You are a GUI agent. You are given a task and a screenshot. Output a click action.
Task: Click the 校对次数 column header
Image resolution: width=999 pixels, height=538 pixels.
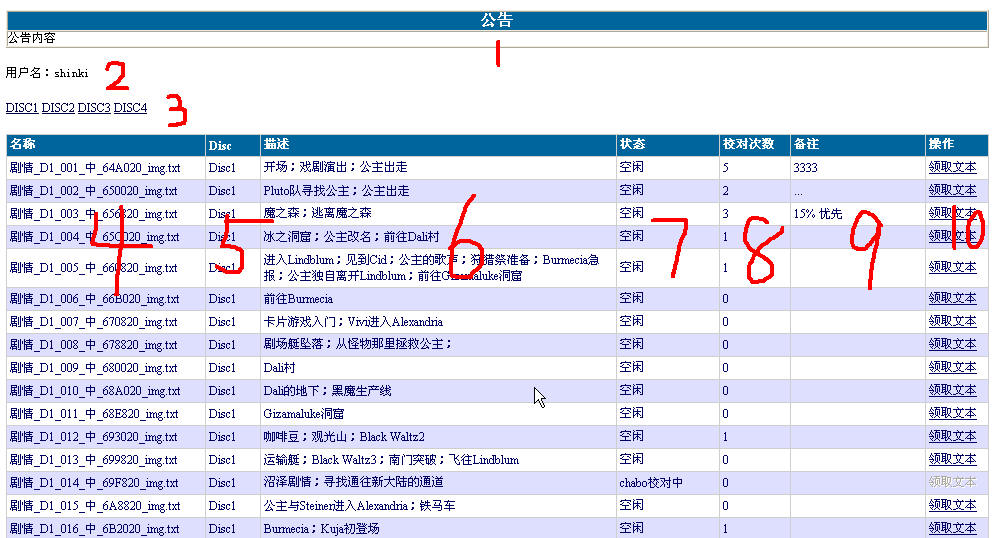tap(748, 145)
